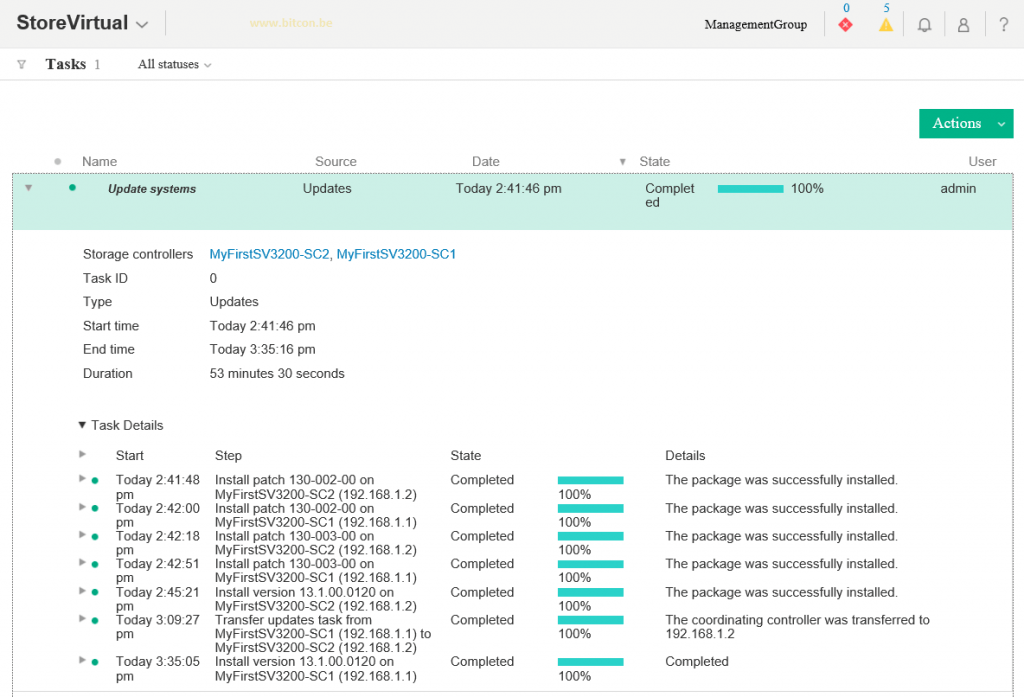Click the coordinating controller transferred detail text
Image resolution: width=1024 pixels, height=697 pixels.
pos(797,627)
